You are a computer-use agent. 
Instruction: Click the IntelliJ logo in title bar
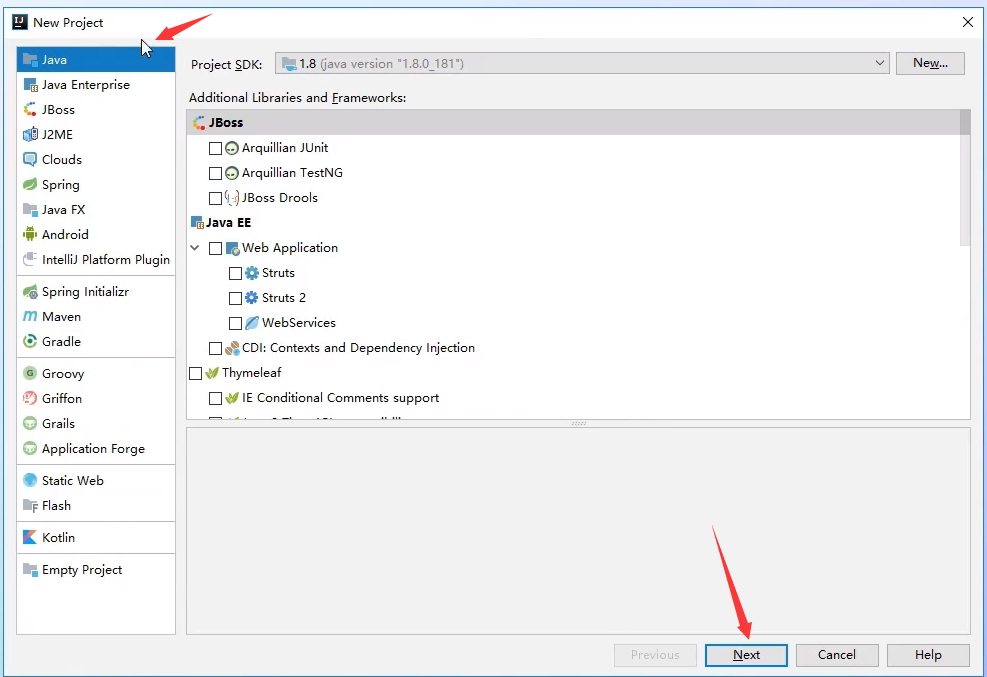click(20, 23)
